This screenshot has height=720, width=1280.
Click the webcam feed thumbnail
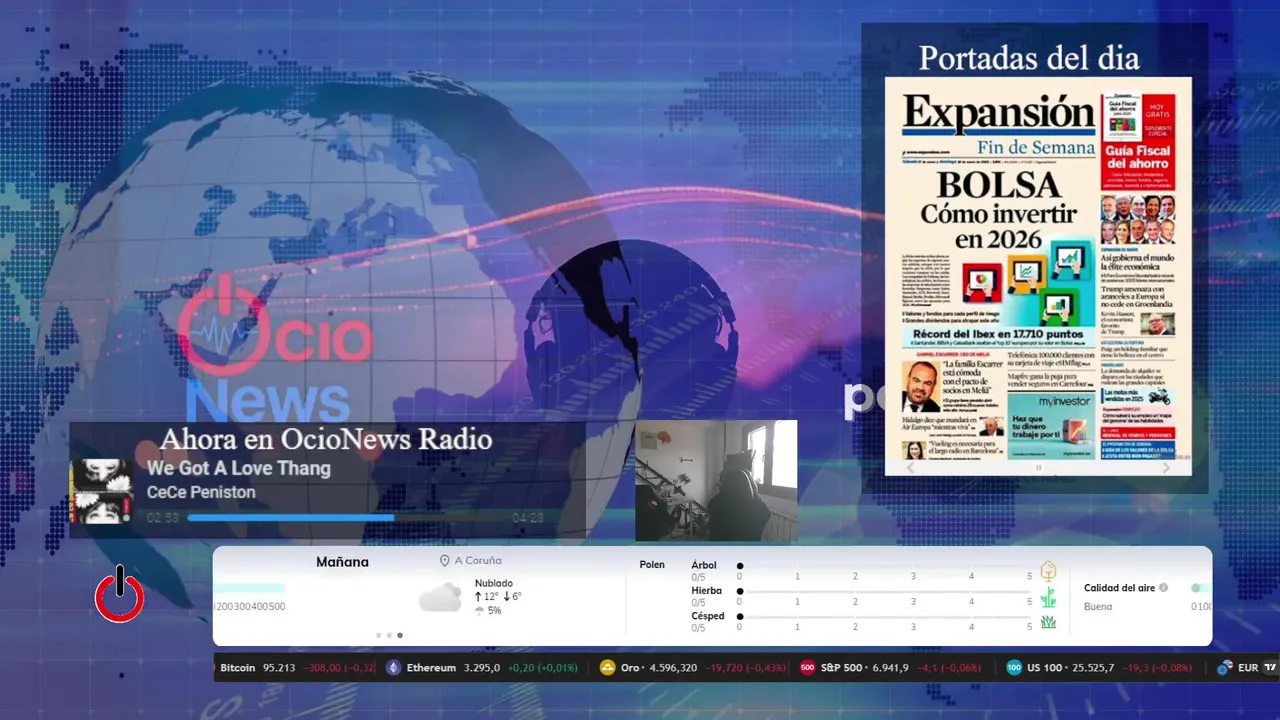click(716, 481)
